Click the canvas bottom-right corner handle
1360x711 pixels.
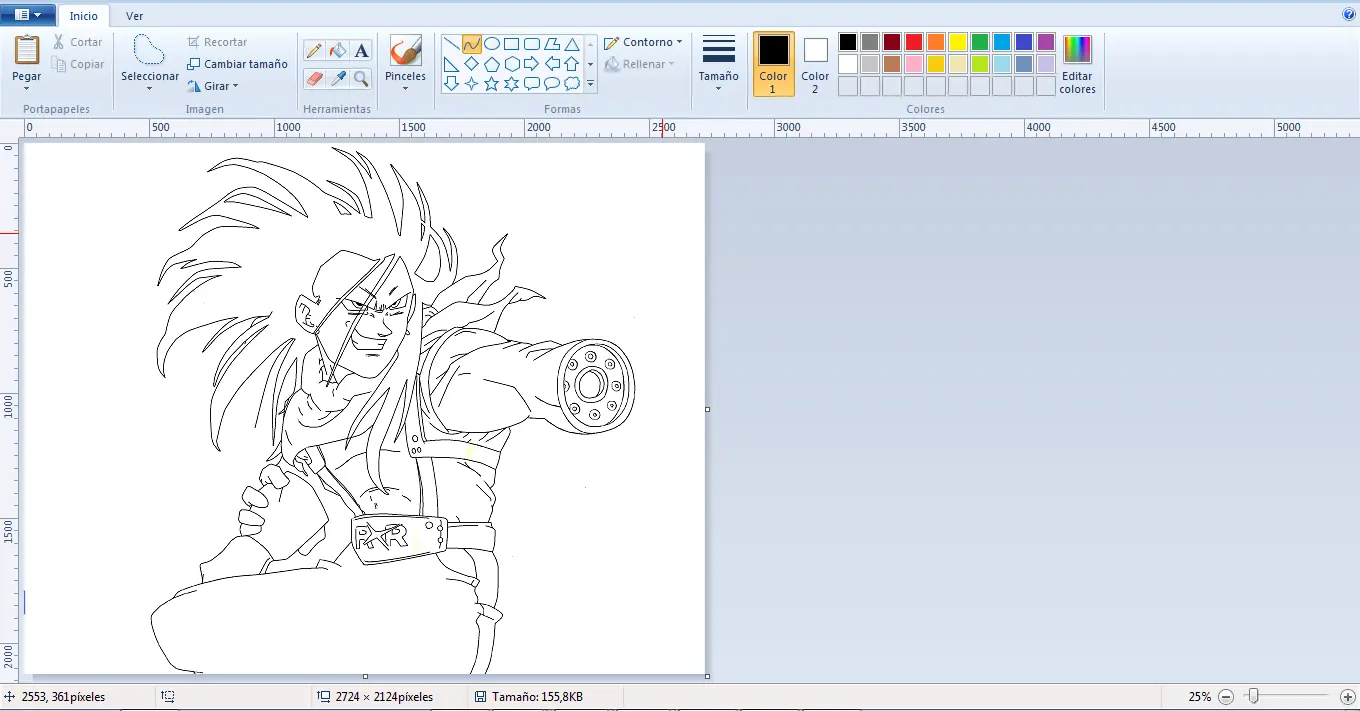click(x=708, y=677)
